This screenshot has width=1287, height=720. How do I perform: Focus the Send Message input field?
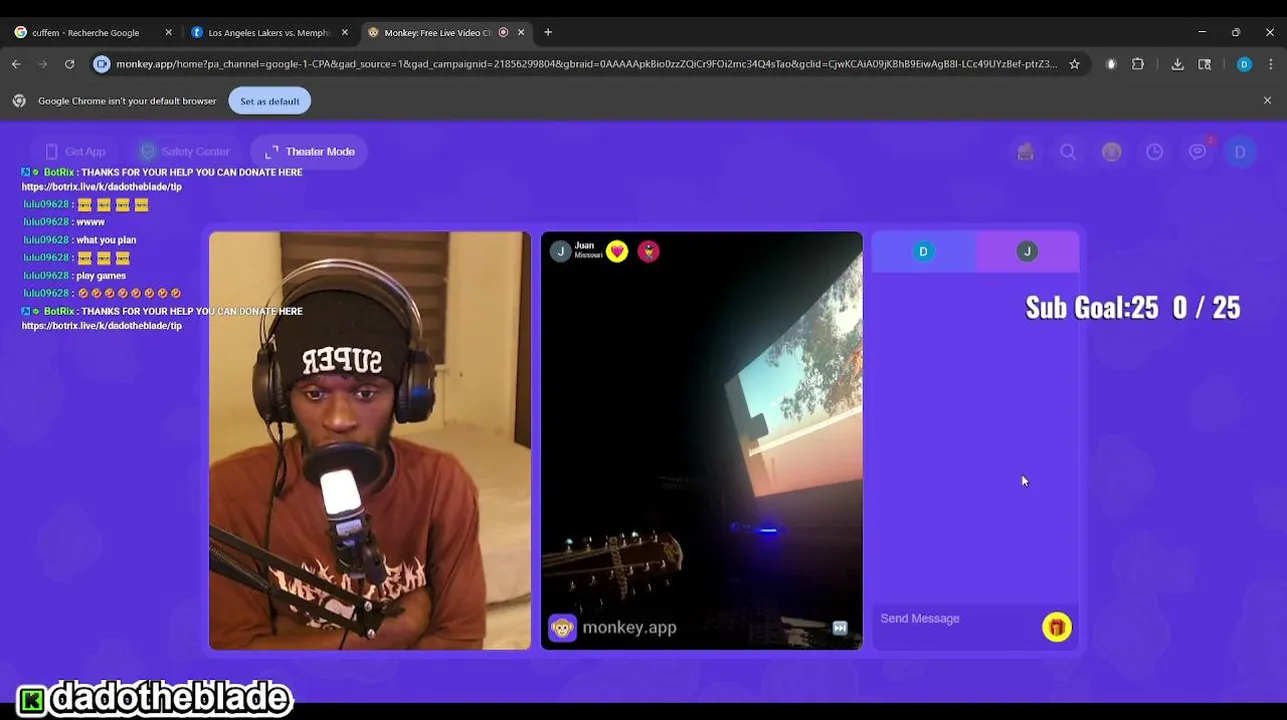pyautogui.click(x=955, y=619)
